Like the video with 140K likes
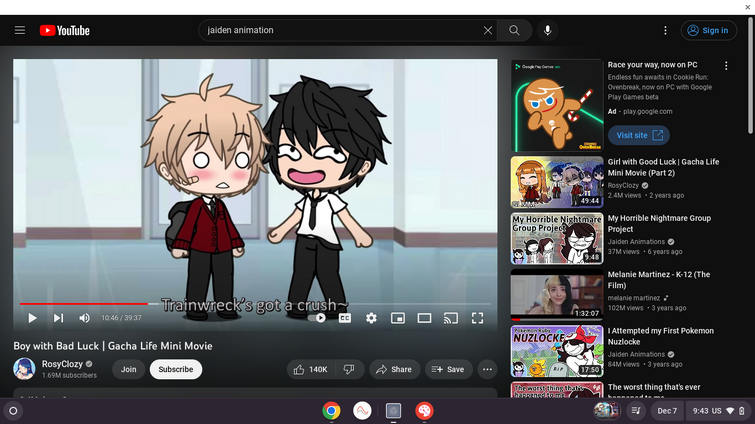Viewport: 755px width, 424px height. (311, 369)
